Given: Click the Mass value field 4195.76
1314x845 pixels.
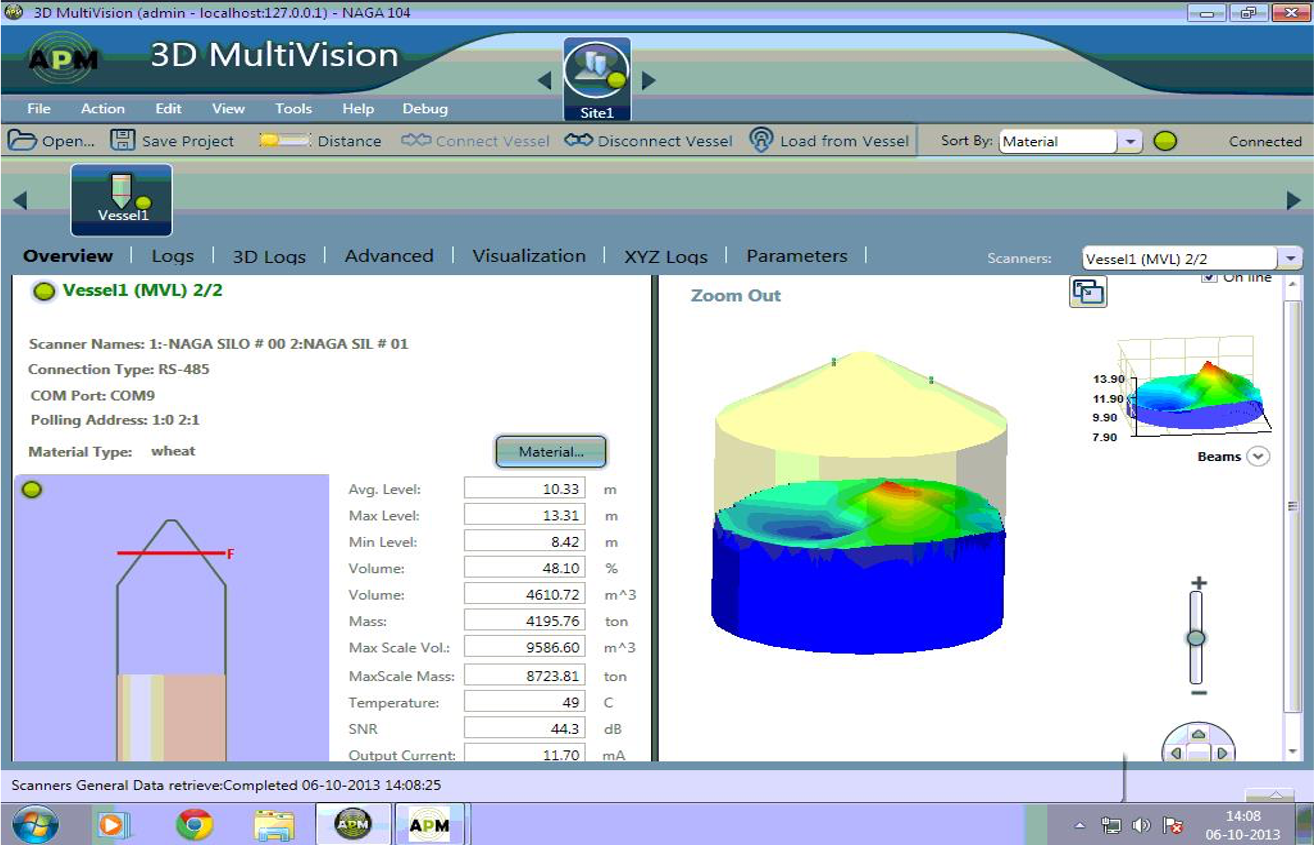Looking at the screenshot, I should [x=525, y=621].
